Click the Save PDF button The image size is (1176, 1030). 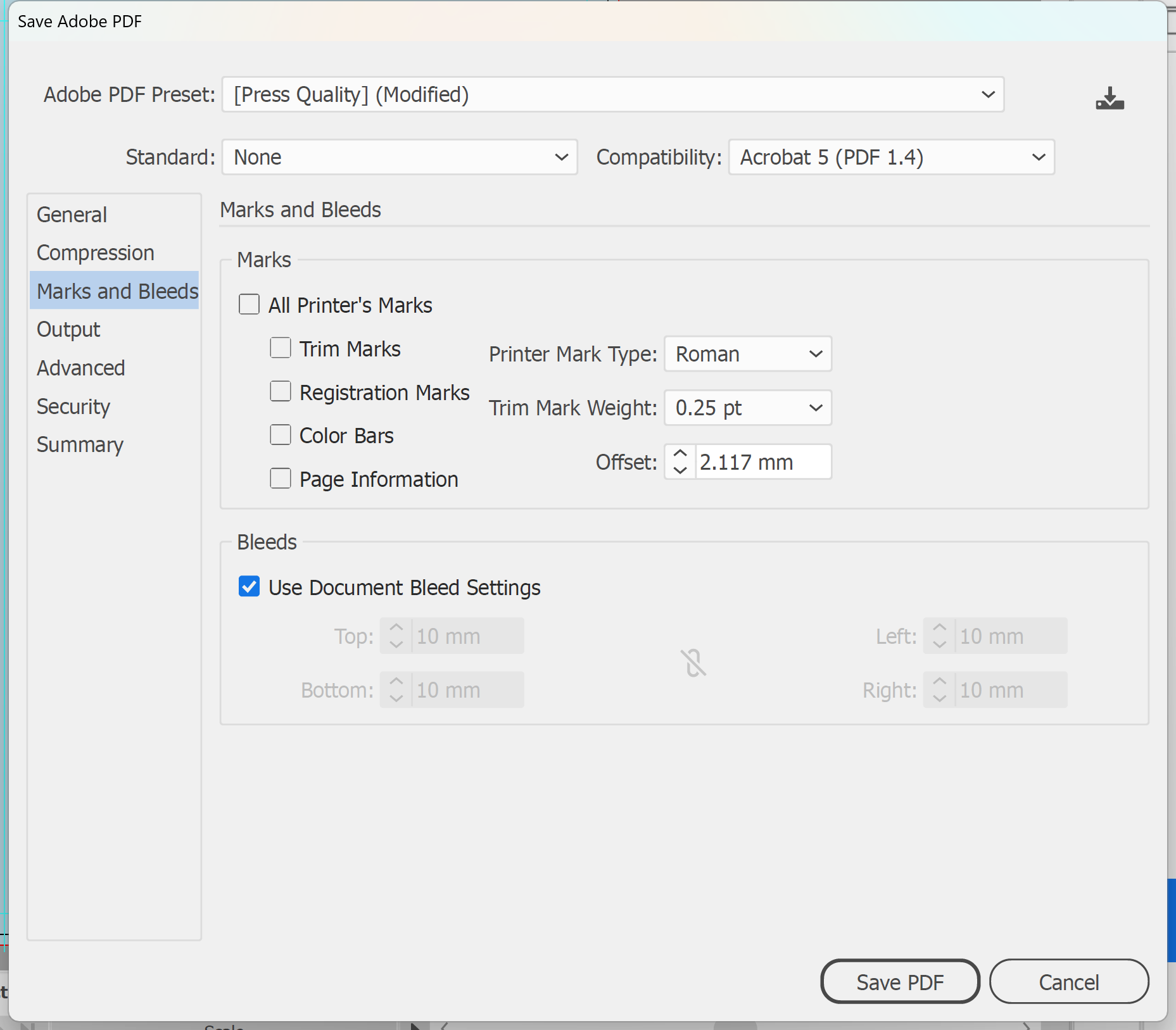[900, 982]
